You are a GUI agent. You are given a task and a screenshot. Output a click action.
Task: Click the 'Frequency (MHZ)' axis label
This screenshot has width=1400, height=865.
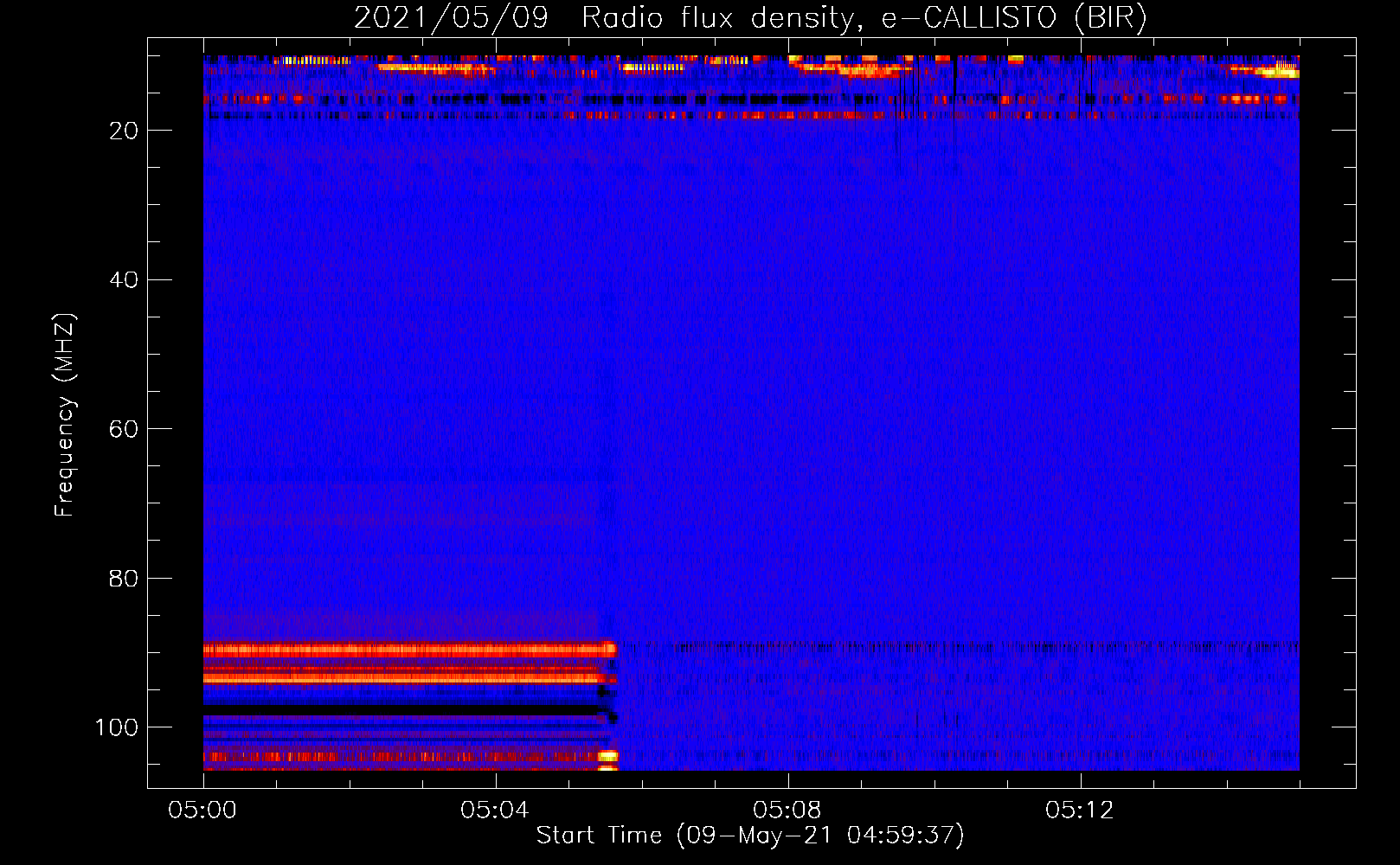pos(64,415)
